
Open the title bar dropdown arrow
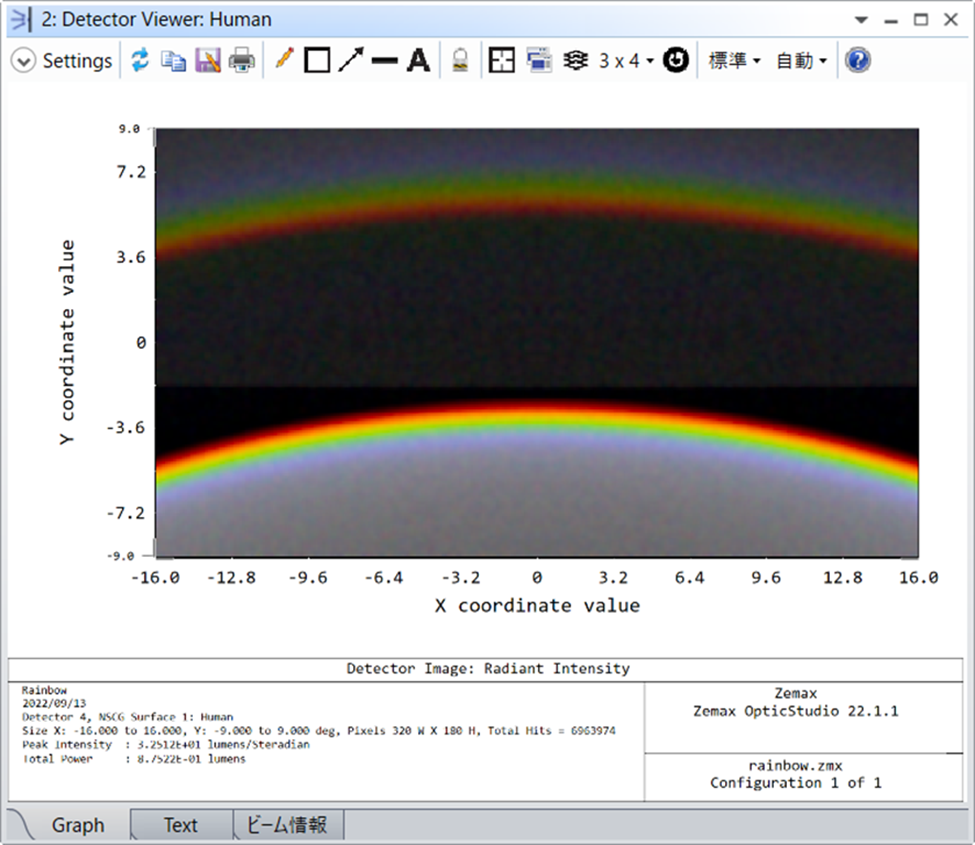coord(861,20)
